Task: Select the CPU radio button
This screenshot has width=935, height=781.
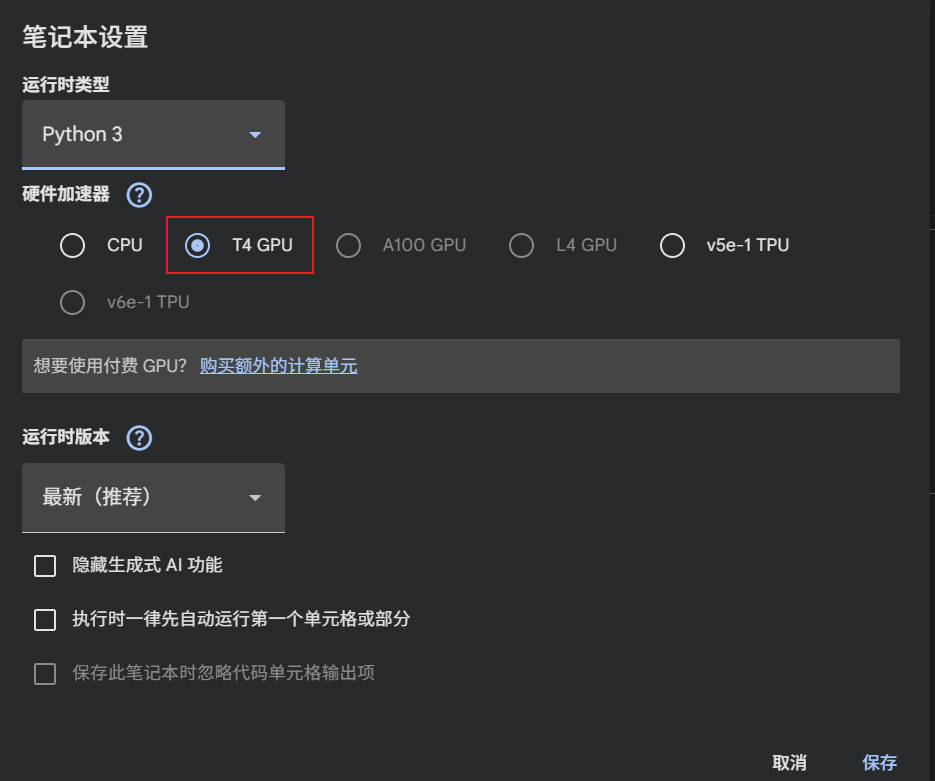Action: point(72,245)
